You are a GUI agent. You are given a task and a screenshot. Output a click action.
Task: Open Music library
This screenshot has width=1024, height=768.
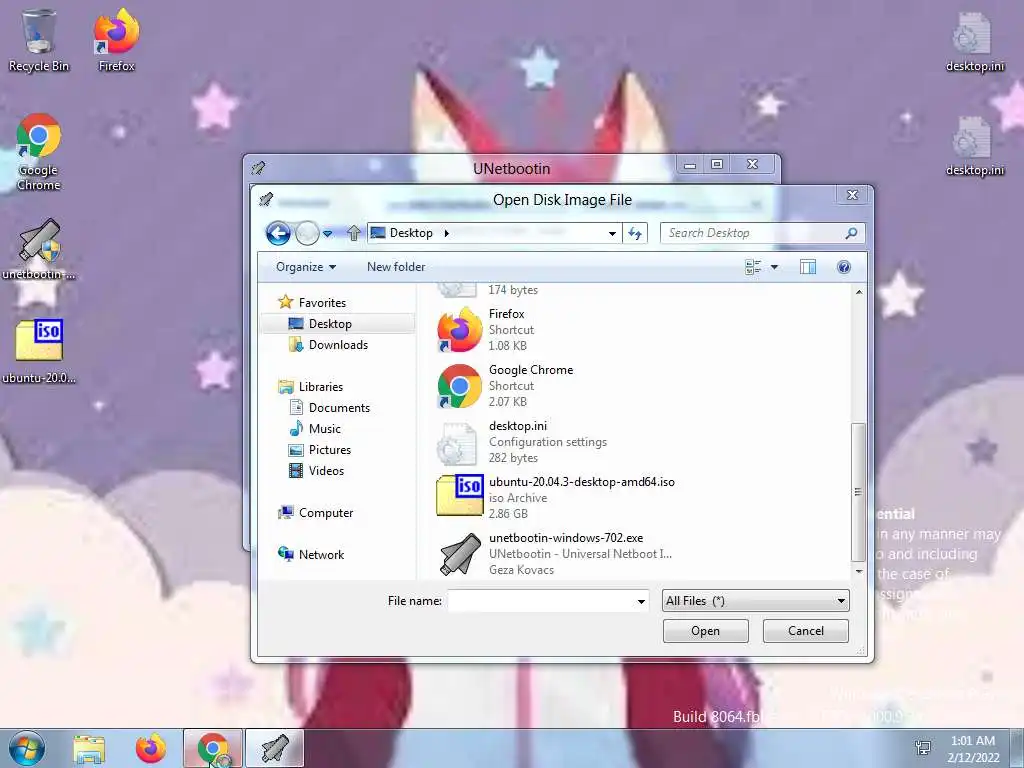click(x=325, y=428)
